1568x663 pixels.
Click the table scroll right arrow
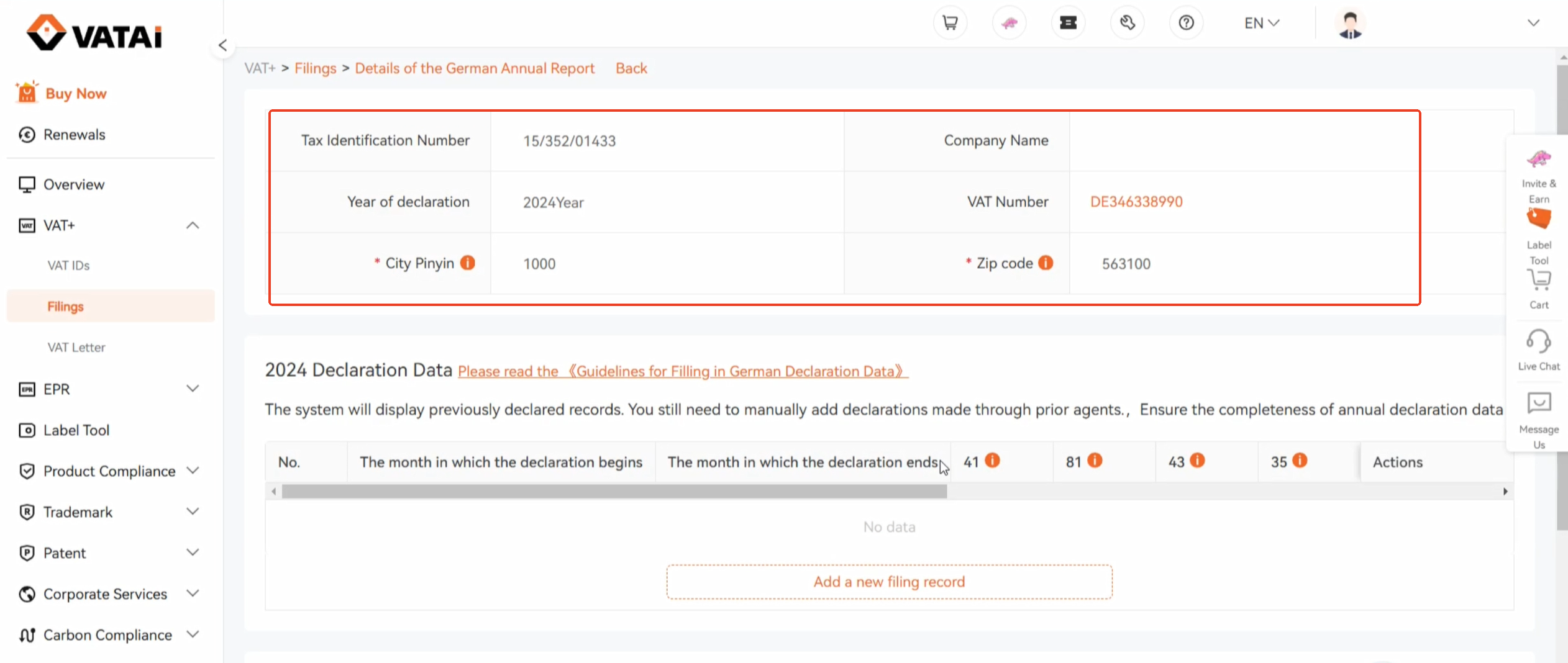[x=1505, y=492]
